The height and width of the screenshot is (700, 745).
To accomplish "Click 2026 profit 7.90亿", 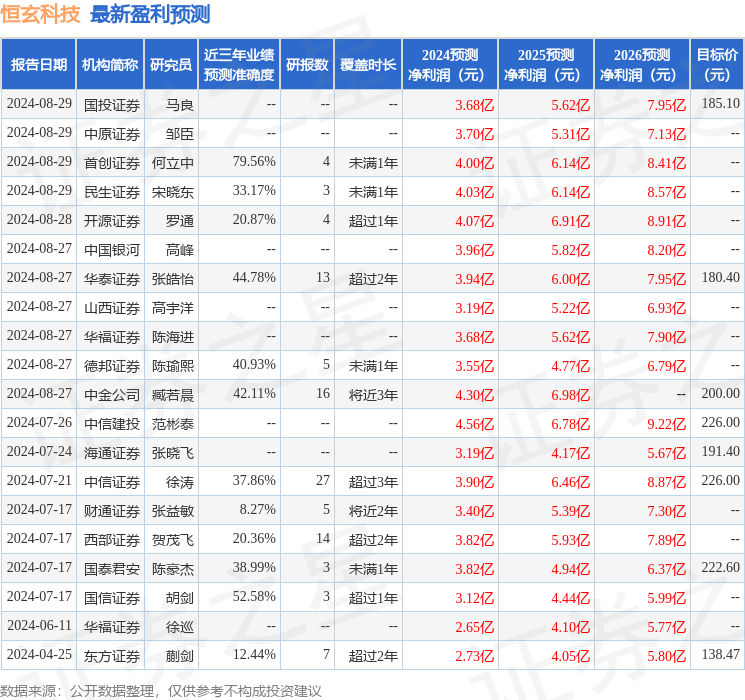I will point(667,337).
